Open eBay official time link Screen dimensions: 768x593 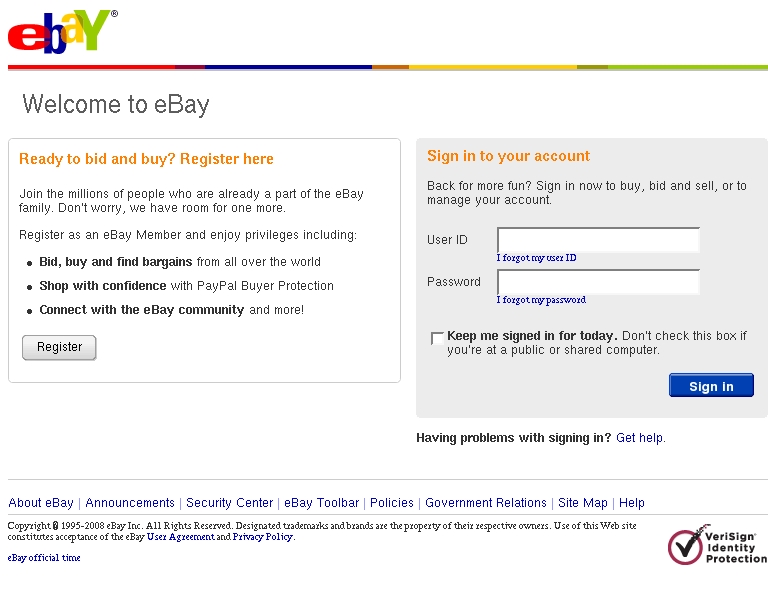(x=44, y=558)
